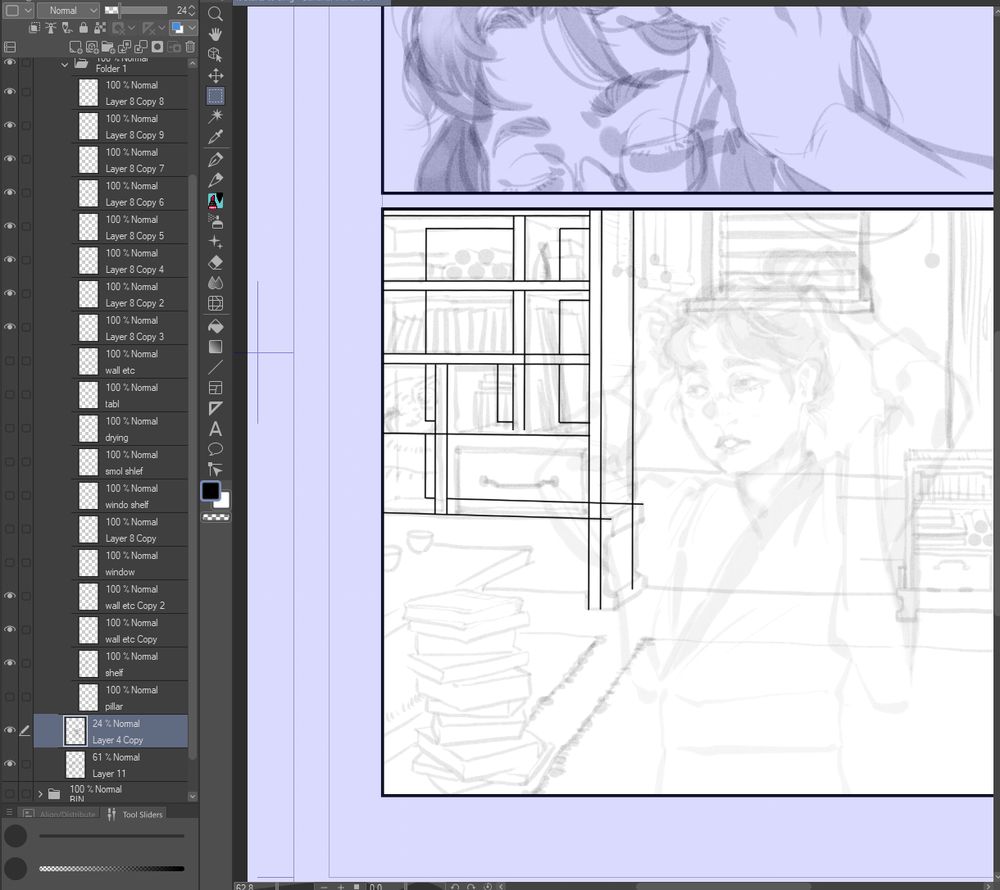This screenshot has height=890, width=1000.
Task: Click the New vector layer icon
Action: (92, 47)
